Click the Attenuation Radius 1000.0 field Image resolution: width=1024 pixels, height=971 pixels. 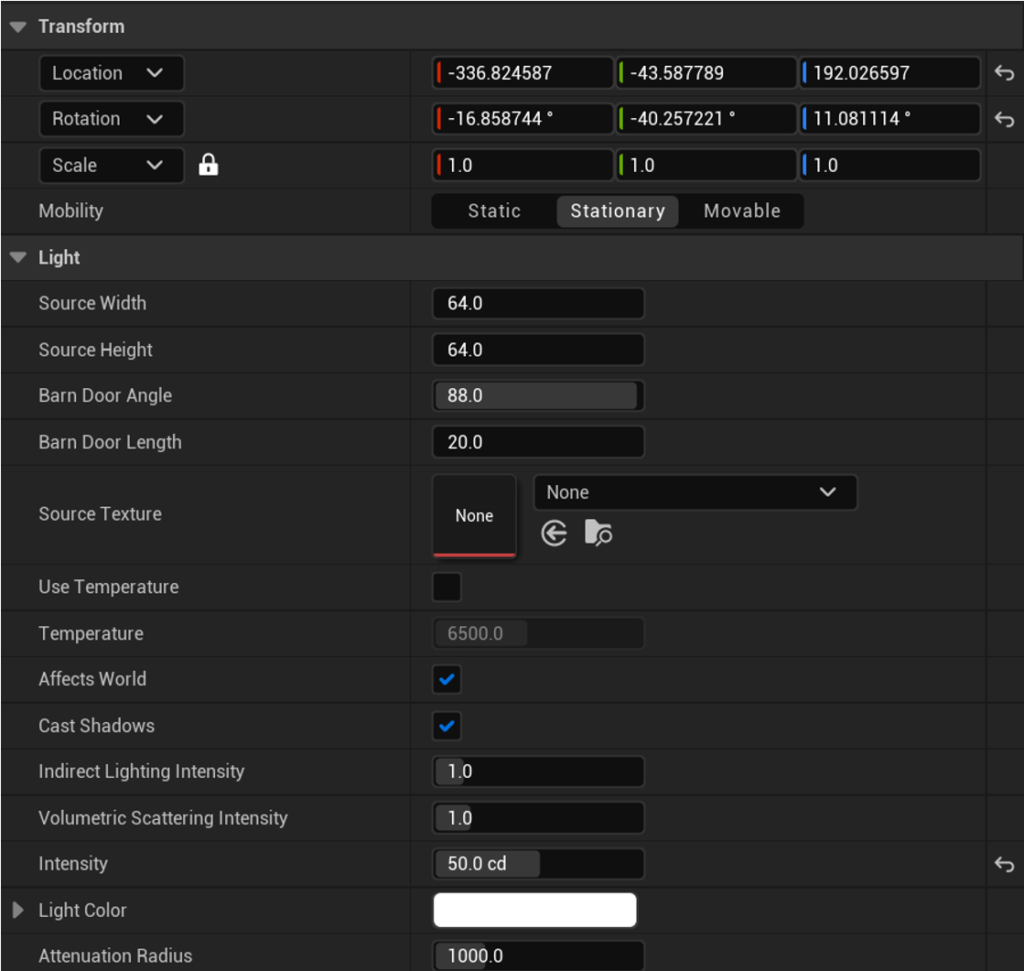(x=538, y=956)
